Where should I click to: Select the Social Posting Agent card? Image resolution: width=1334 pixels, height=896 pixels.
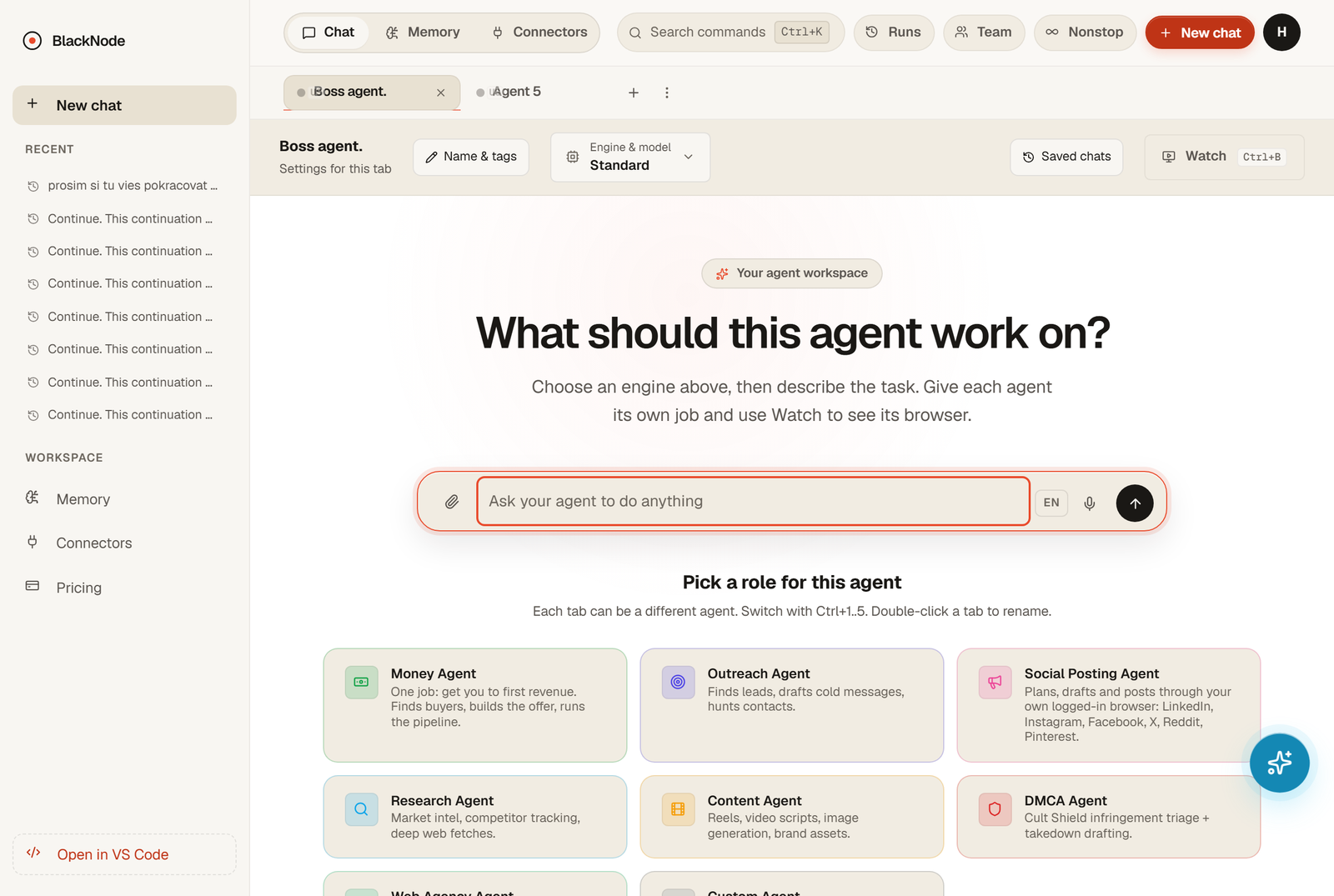click(1109, 705)
